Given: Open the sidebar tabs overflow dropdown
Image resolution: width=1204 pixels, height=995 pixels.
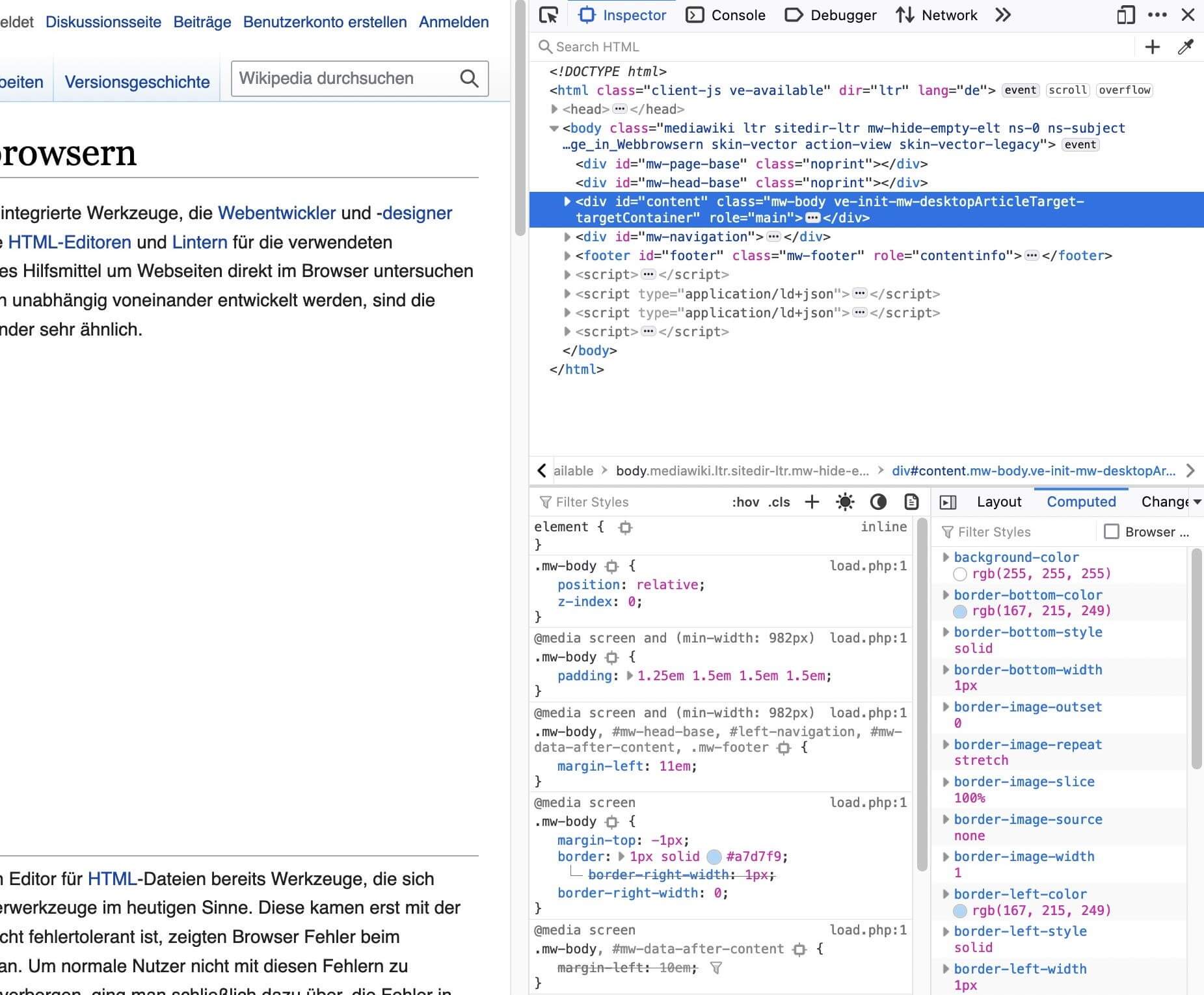Looking at the screenshot, I should (1197, 502).
